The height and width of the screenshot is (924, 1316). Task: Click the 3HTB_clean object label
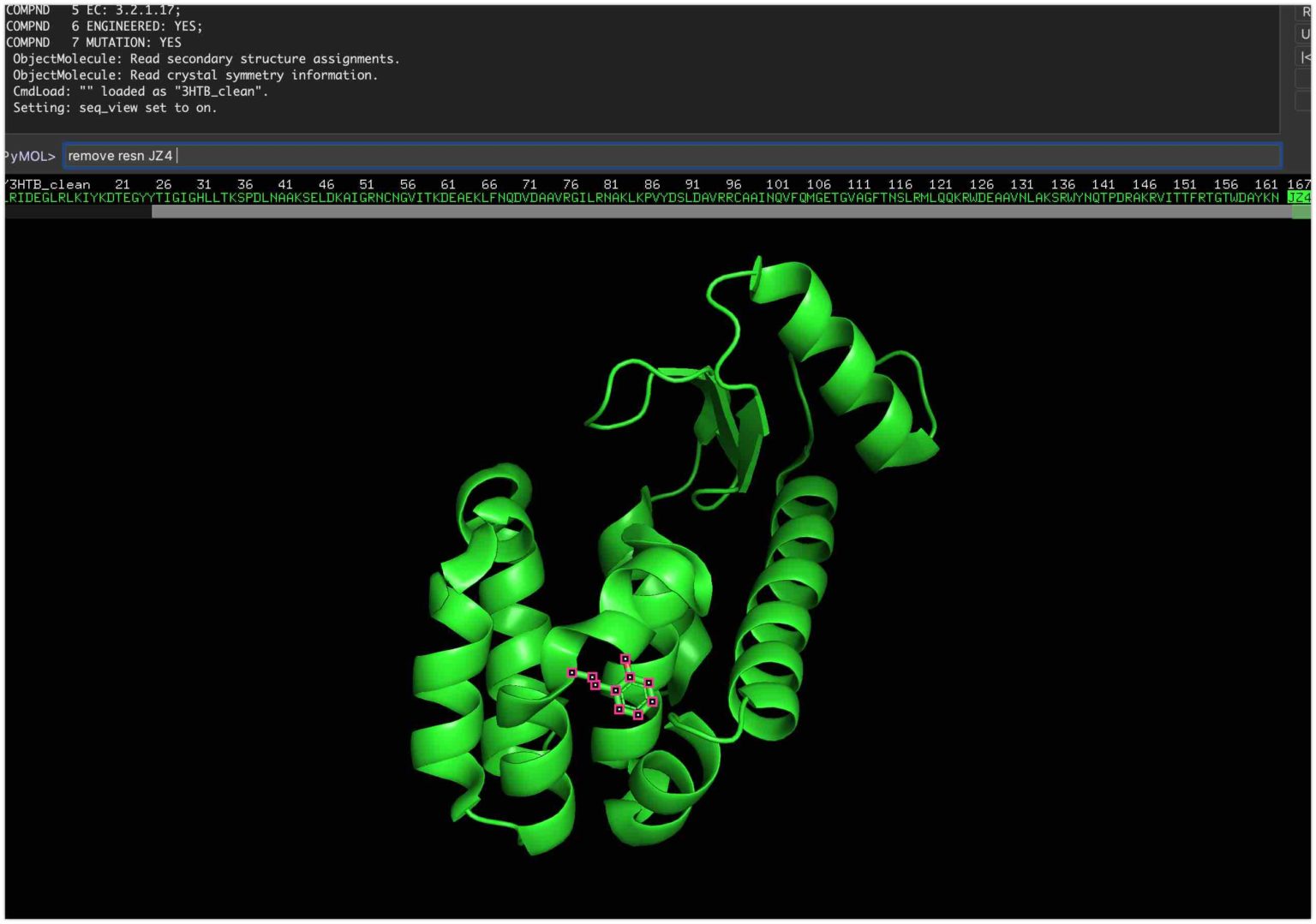(x=47, y=184)
